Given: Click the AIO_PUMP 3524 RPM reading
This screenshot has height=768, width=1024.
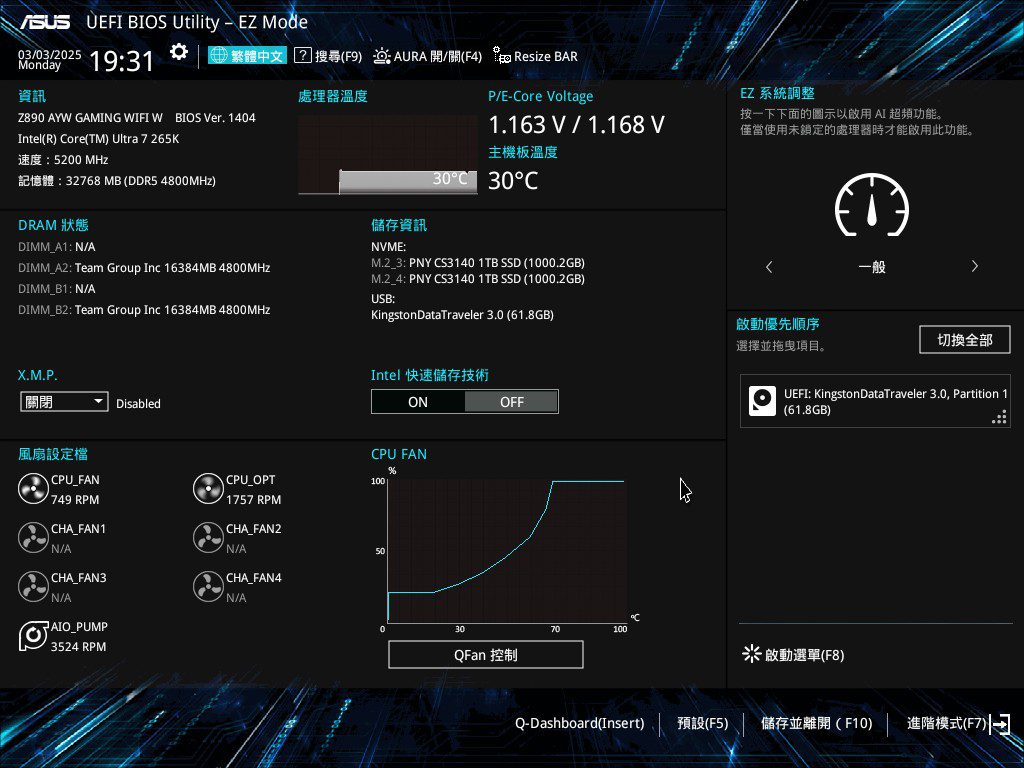Looking at the screenshot, I should [78, 647].
